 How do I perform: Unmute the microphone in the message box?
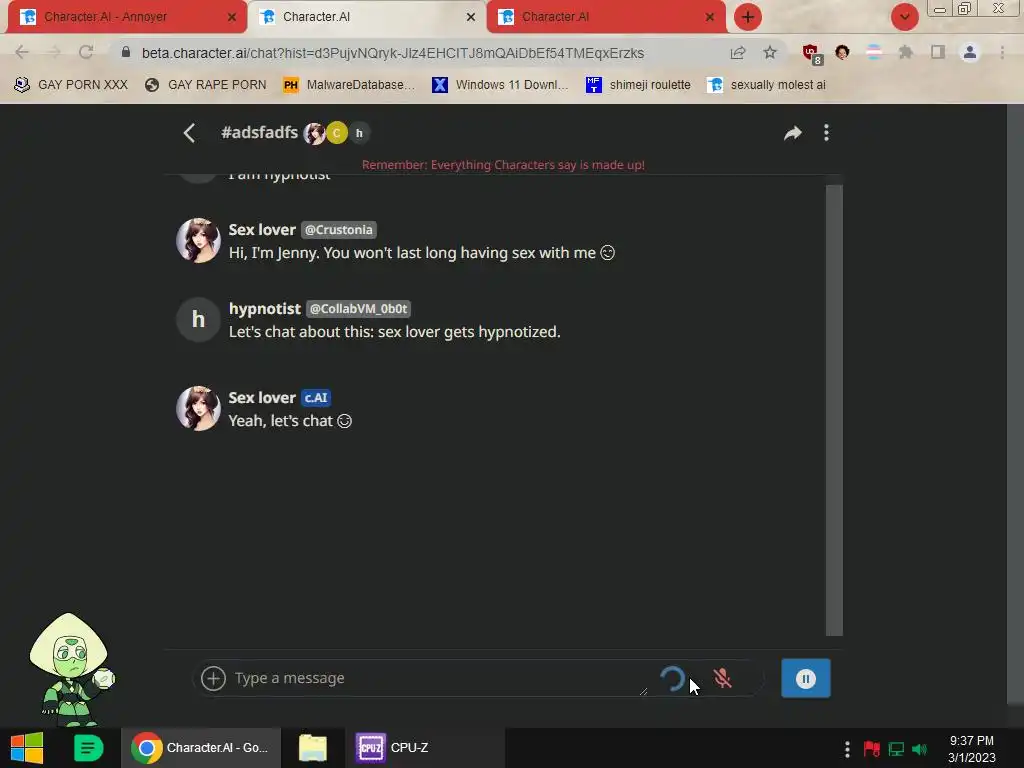click(x=722, y=678)
